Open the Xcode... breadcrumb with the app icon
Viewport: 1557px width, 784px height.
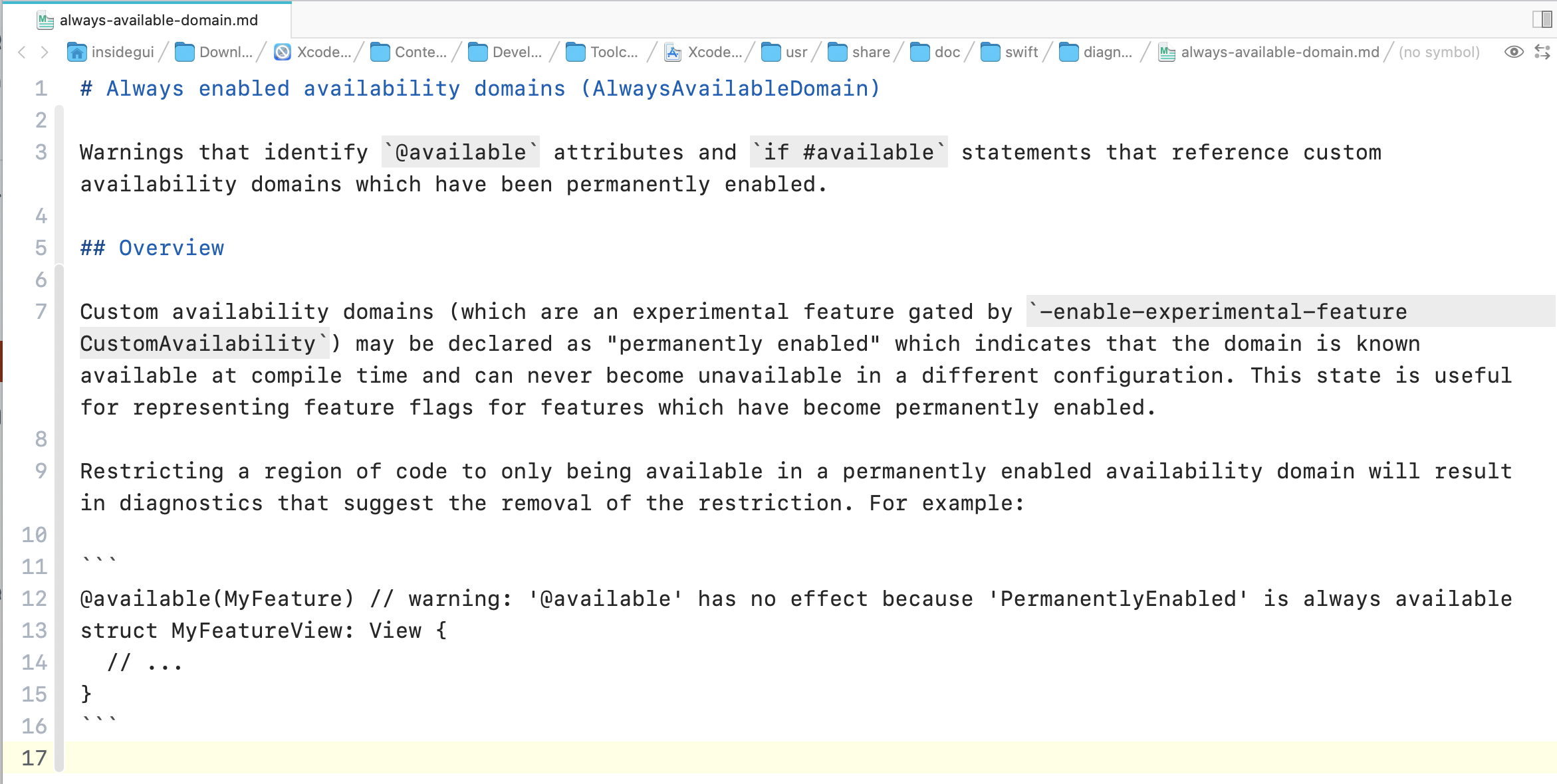(312, 52)
